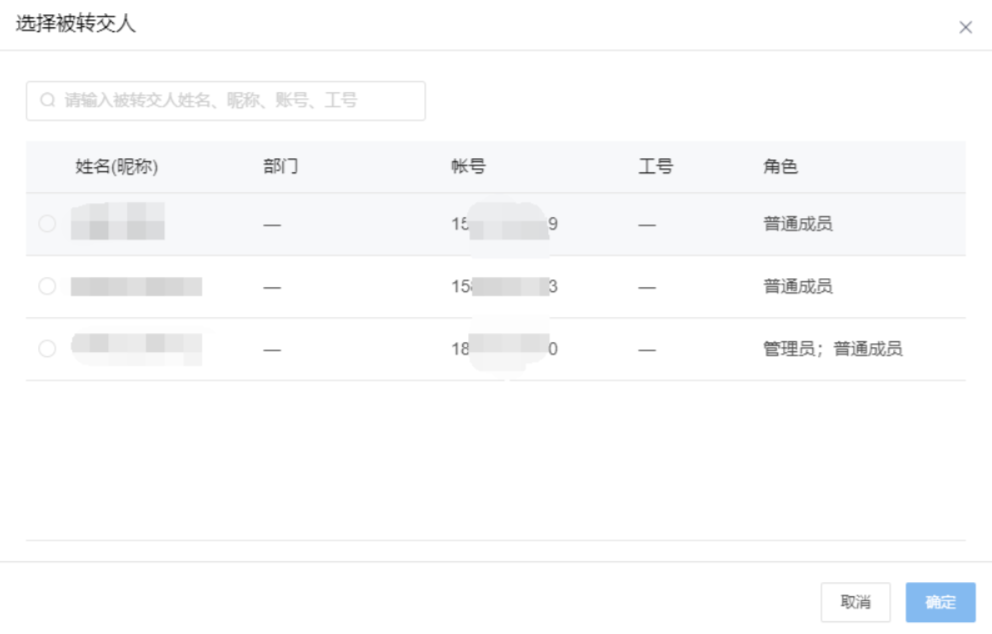Click the 确定 button
992x634 pixels.
click(940, 602)
